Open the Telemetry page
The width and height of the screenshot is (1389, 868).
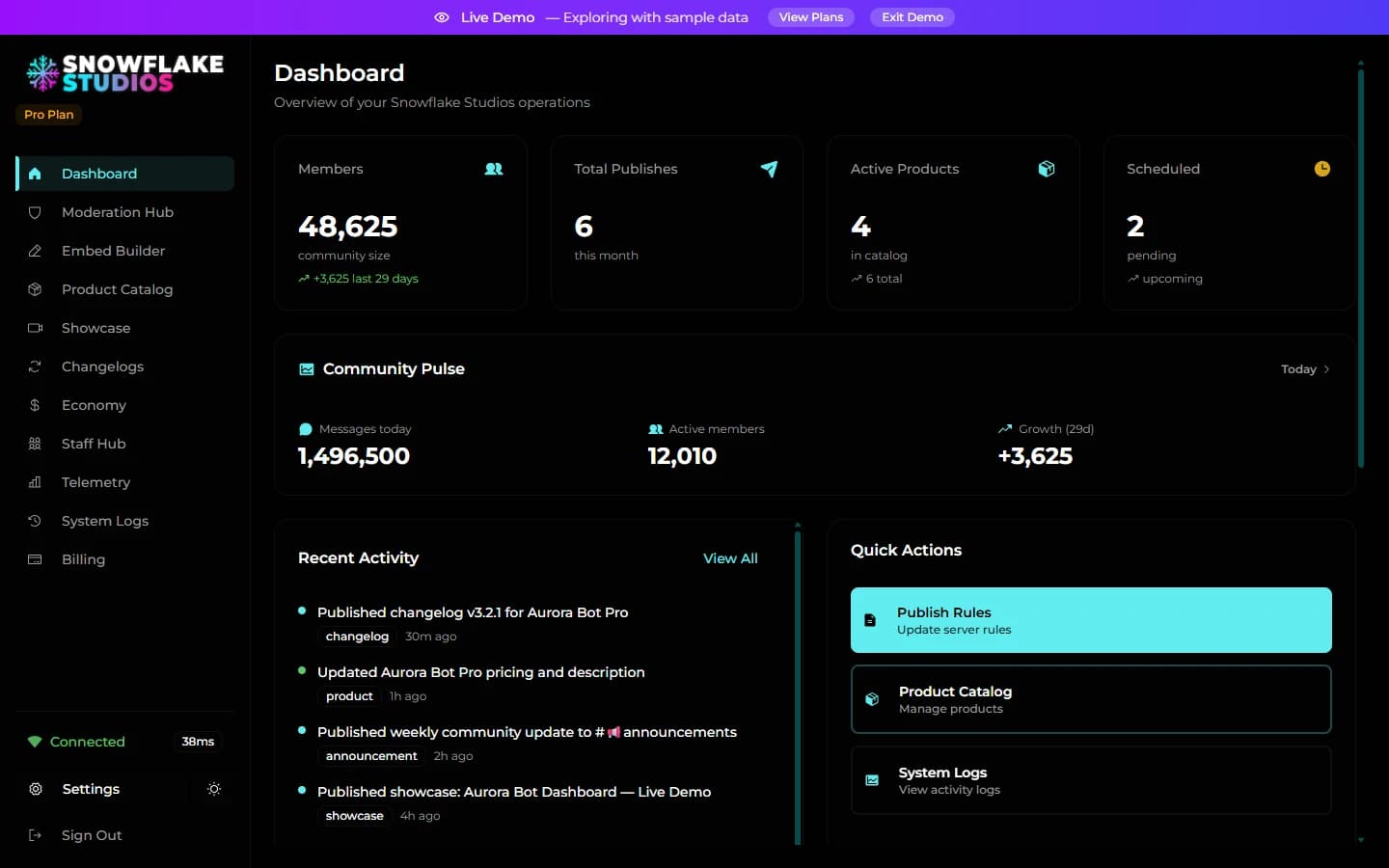(x=125, y=482)
